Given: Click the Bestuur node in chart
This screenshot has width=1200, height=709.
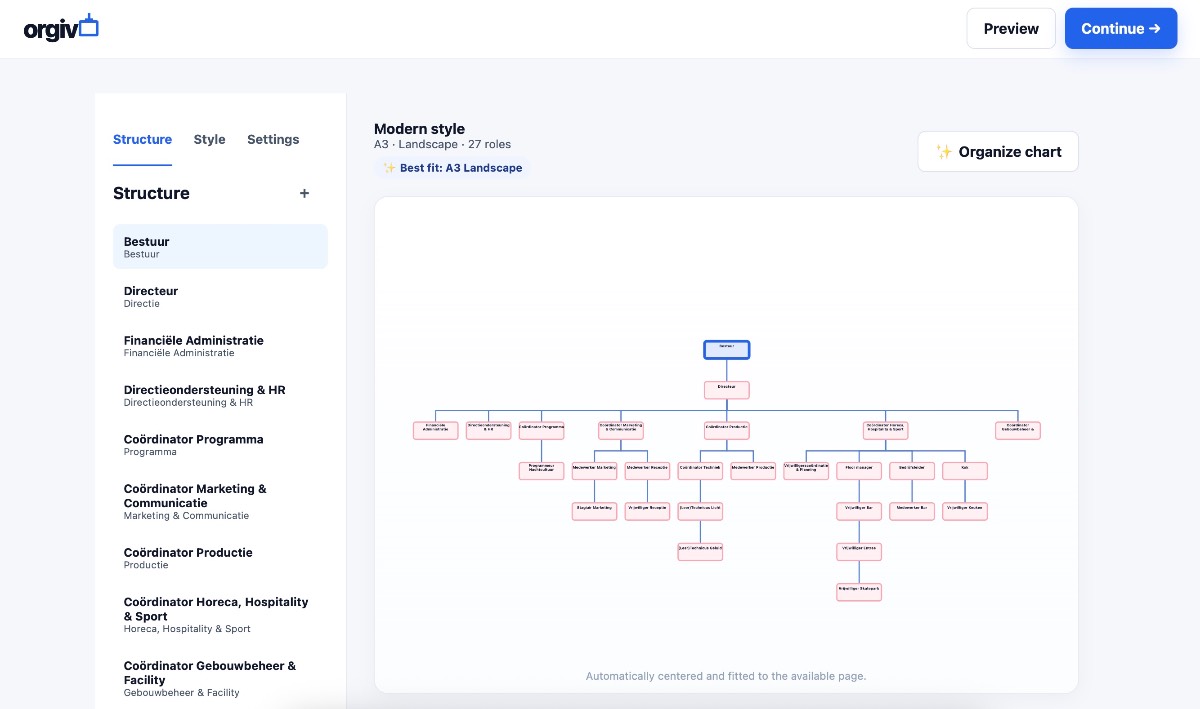Looking at the screenshot, I should (727, 350).
